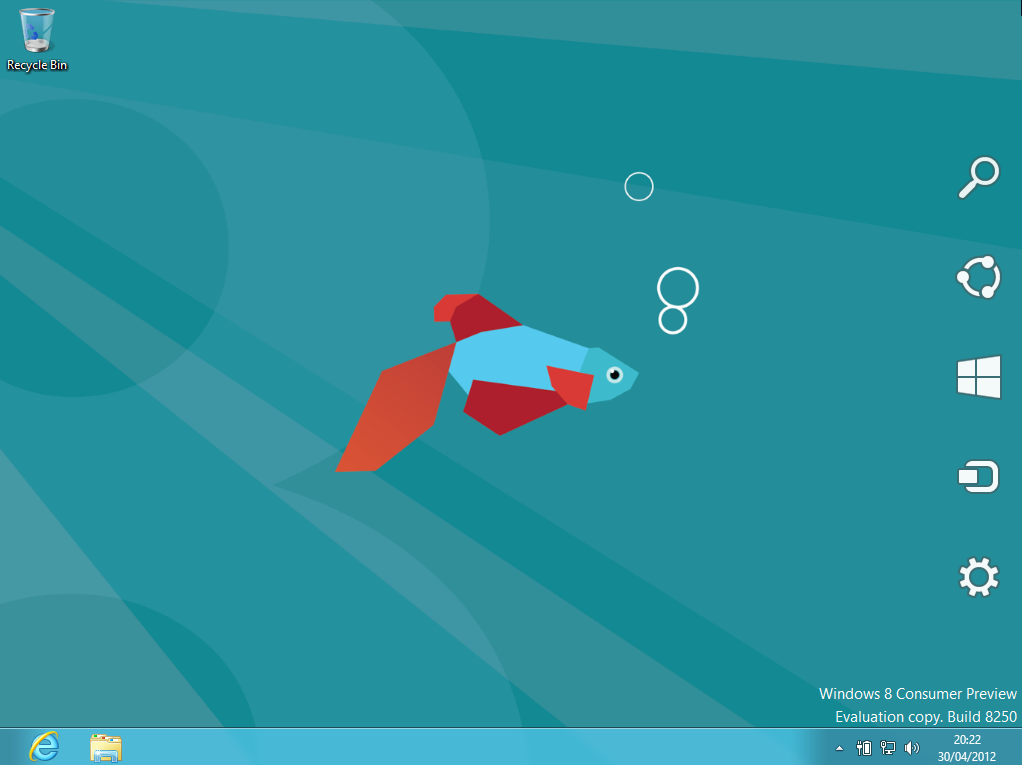Open the Share charm

click(x=978, y=278)
